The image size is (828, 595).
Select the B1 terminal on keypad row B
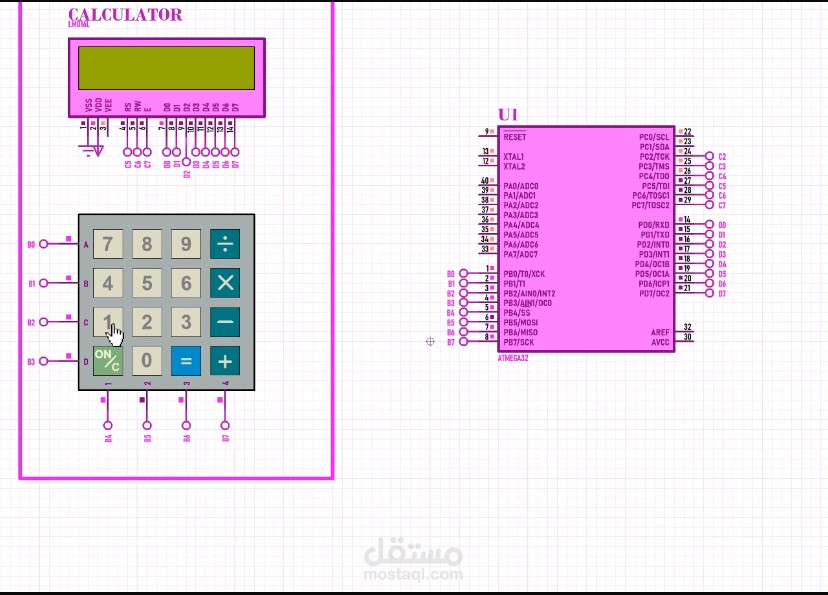point(43,283)
